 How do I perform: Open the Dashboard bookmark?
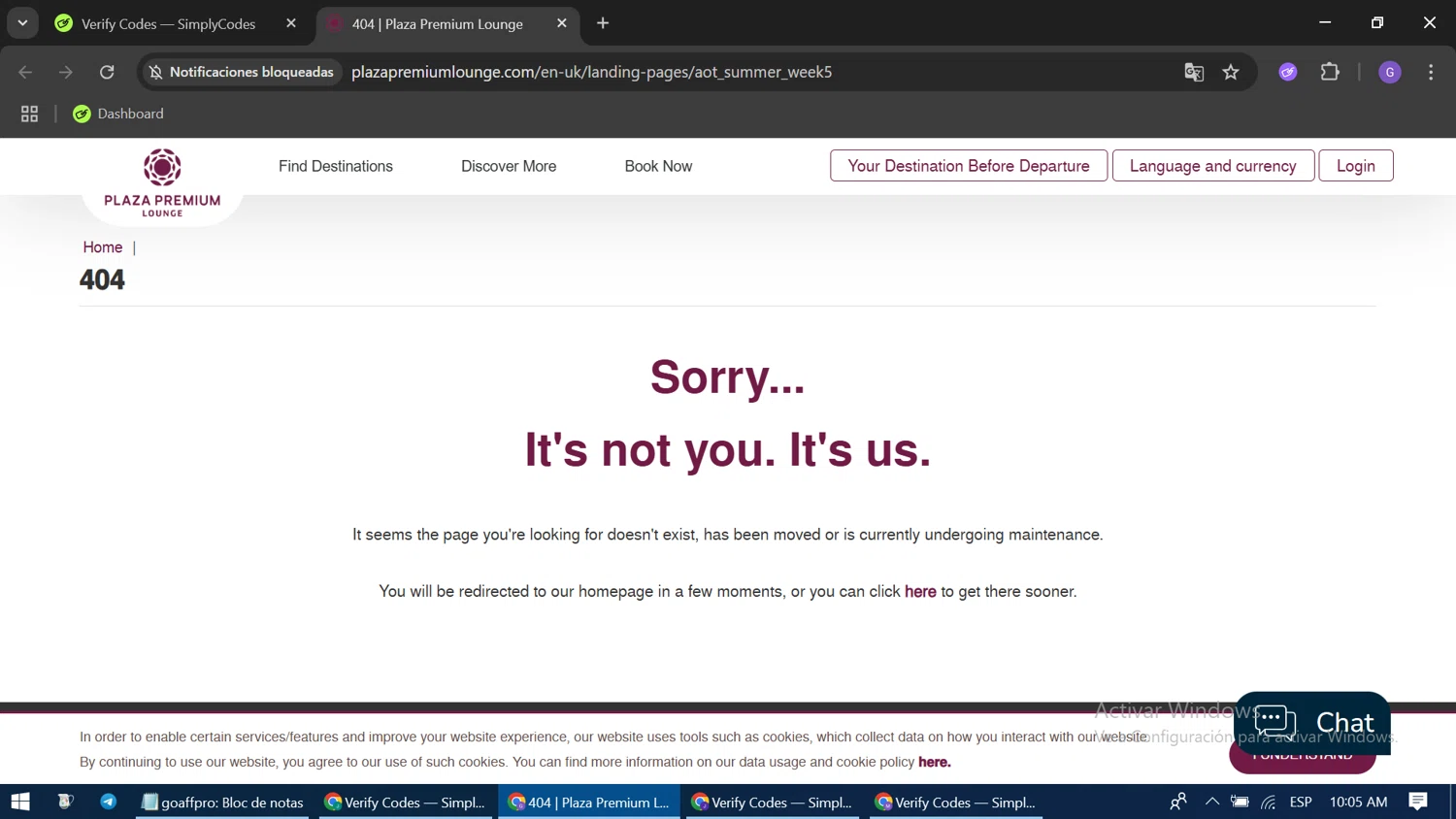118,114
